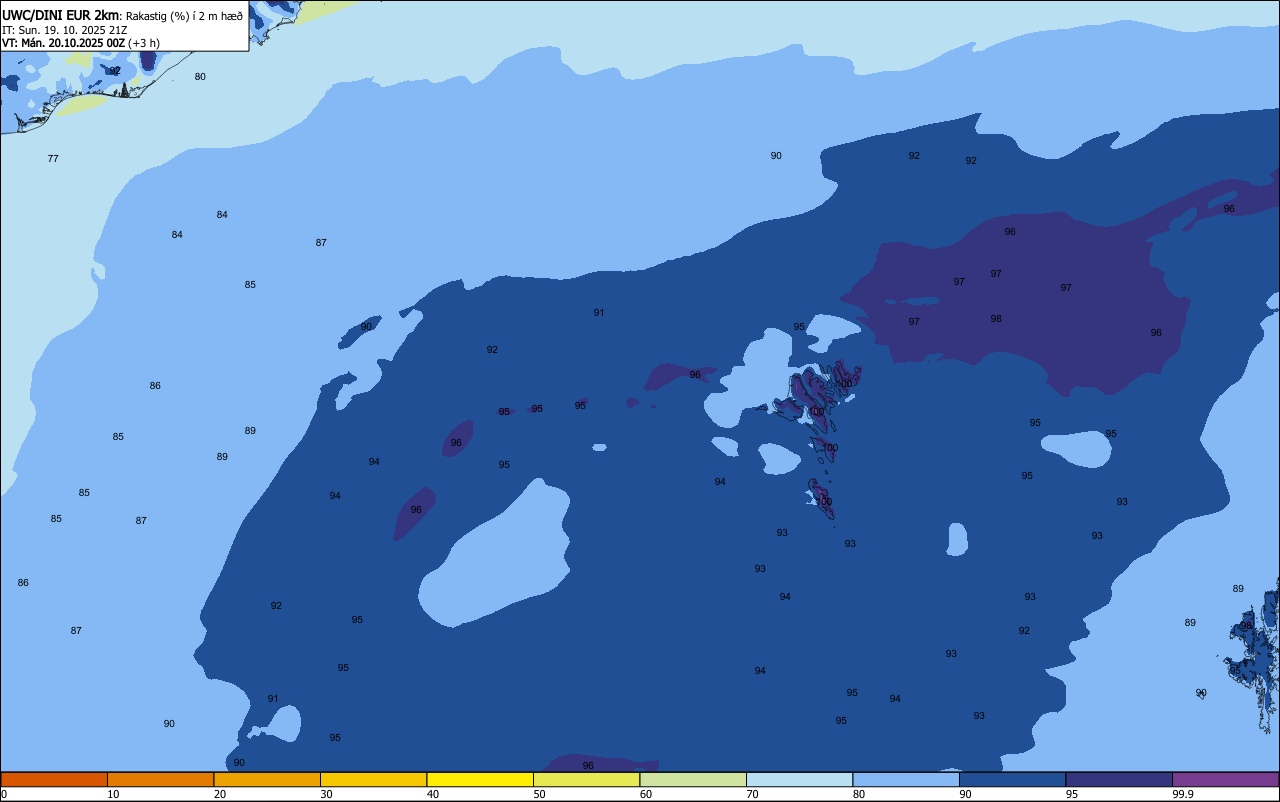Image resolution: width=1280 pixels, height=802 pixels.
Task: Select the '50' legend tick label
Action: tap(539, 794)
